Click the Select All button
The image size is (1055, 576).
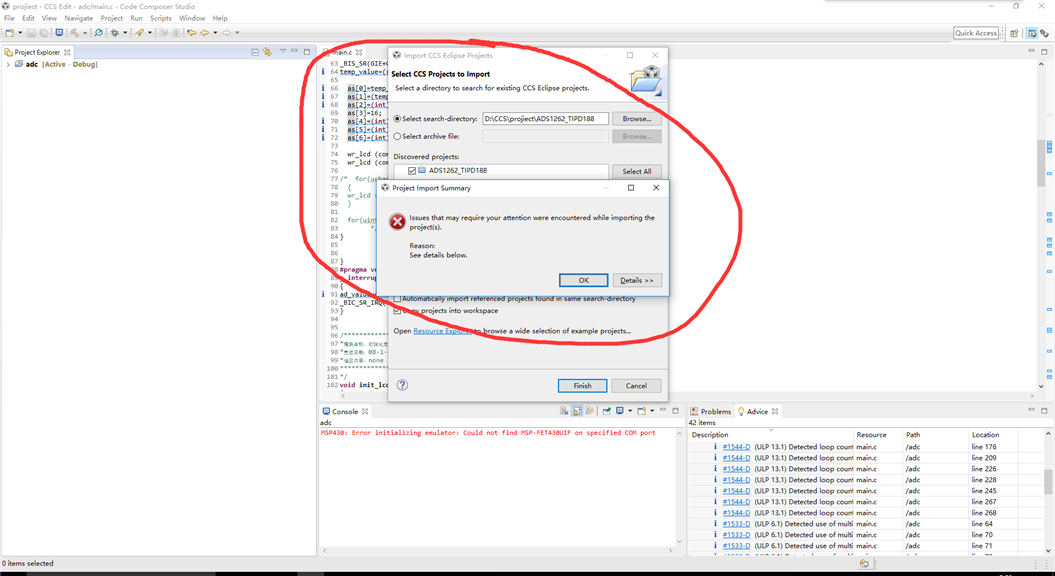tap(636, 171)
